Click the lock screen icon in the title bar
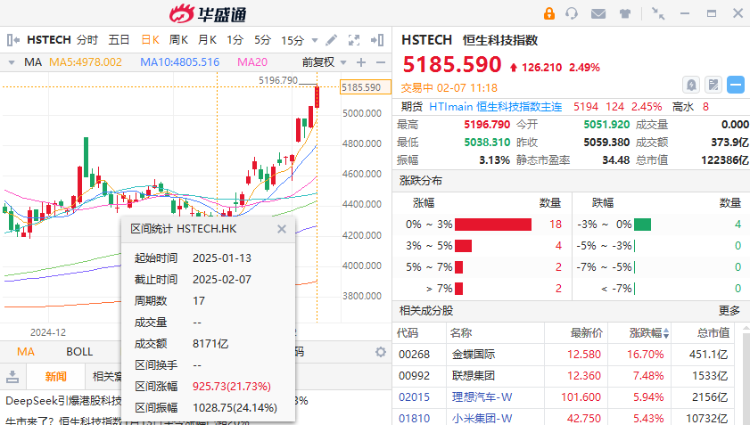This screenshot has height=425, width=750. tap(549, 13)
